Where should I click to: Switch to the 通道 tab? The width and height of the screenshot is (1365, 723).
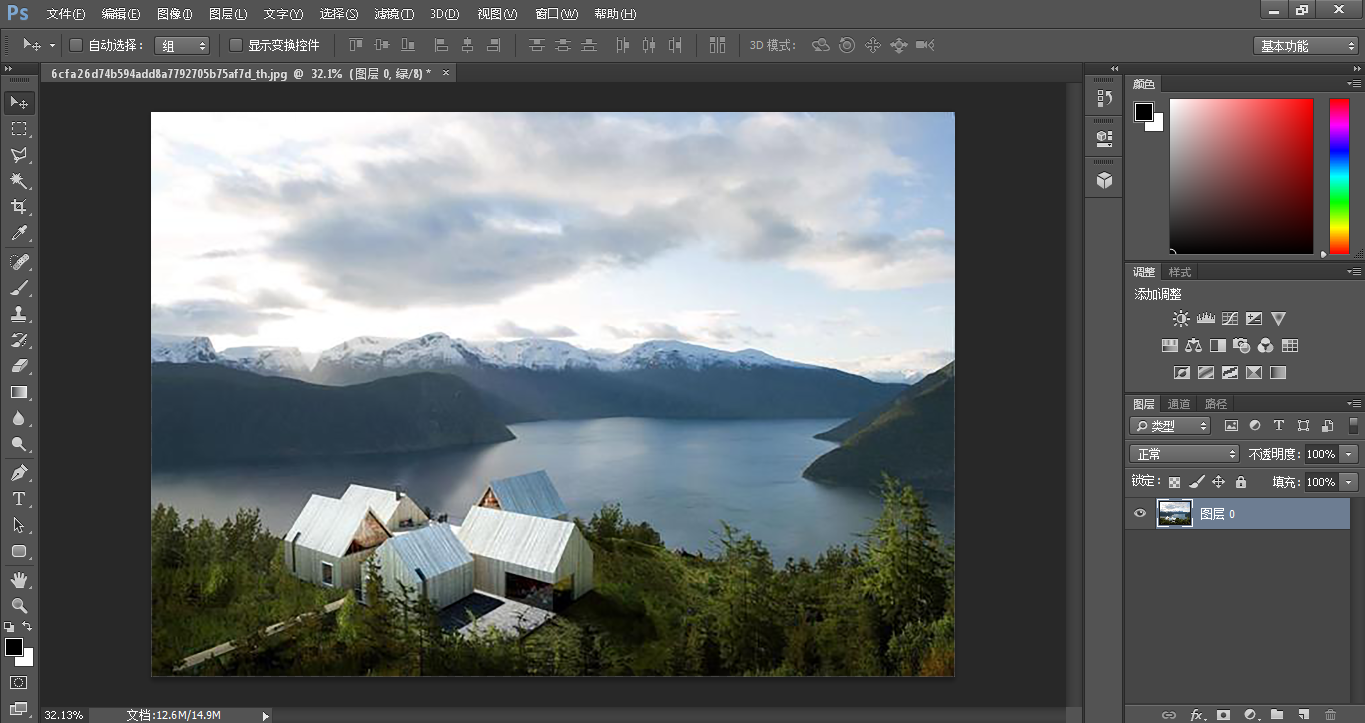click(1179, 404)
